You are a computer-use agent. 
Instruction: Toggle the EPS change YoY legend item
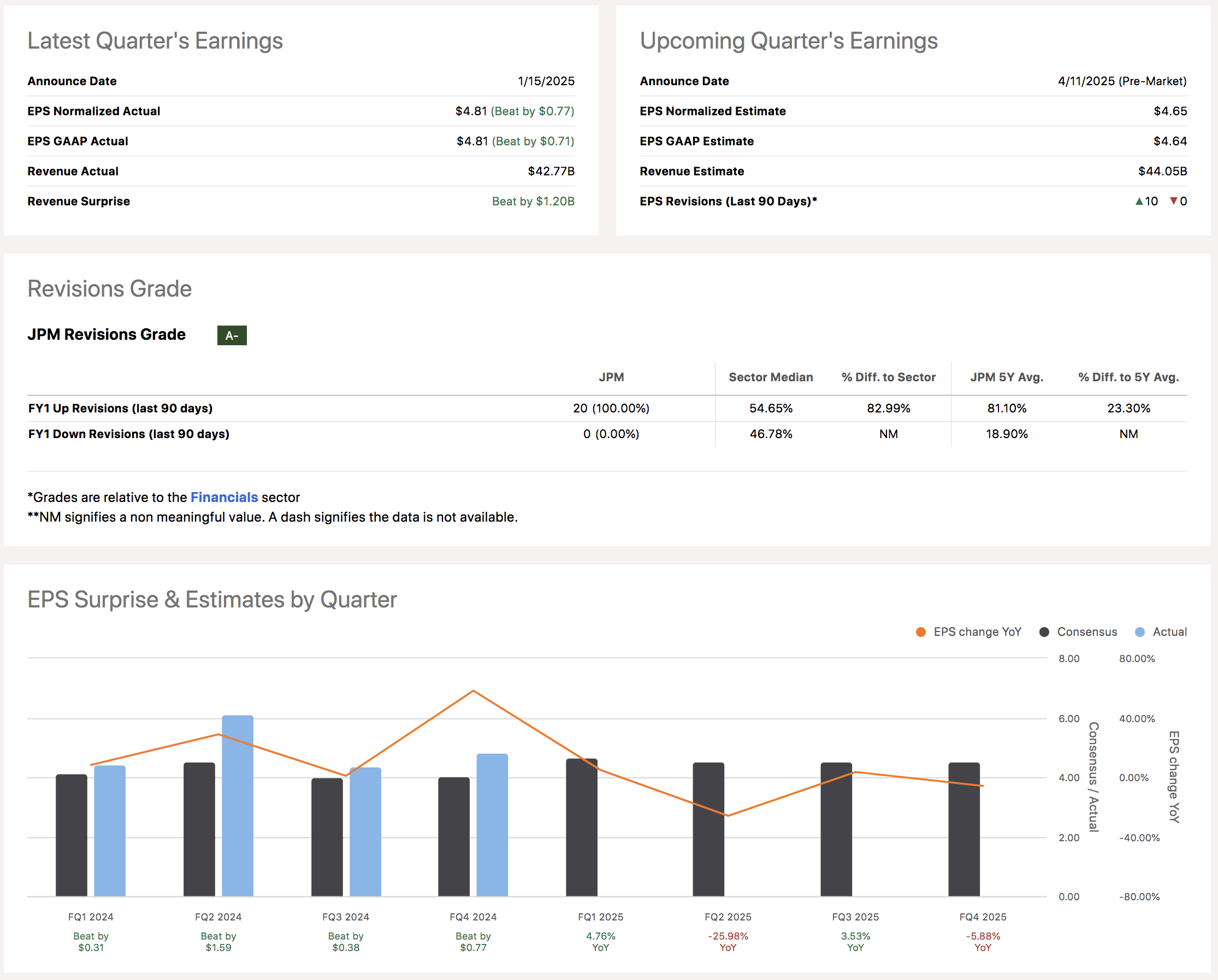977,632
